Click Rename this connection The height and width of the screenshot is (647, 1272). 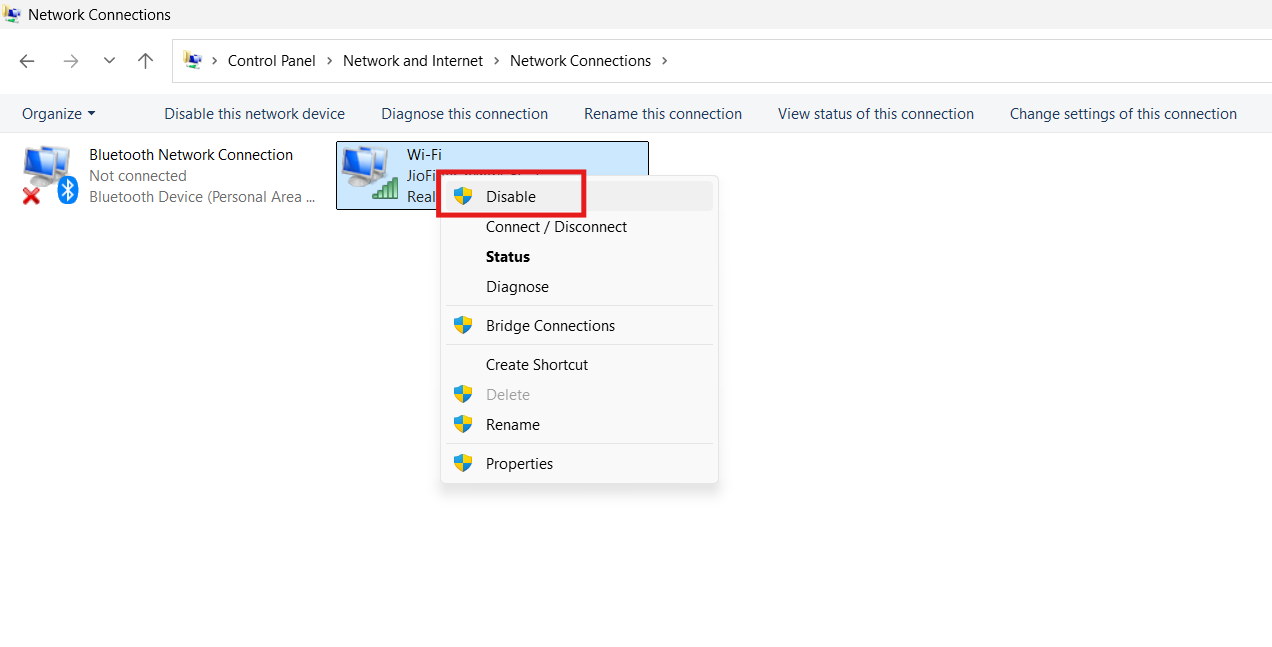pos(662,113)
